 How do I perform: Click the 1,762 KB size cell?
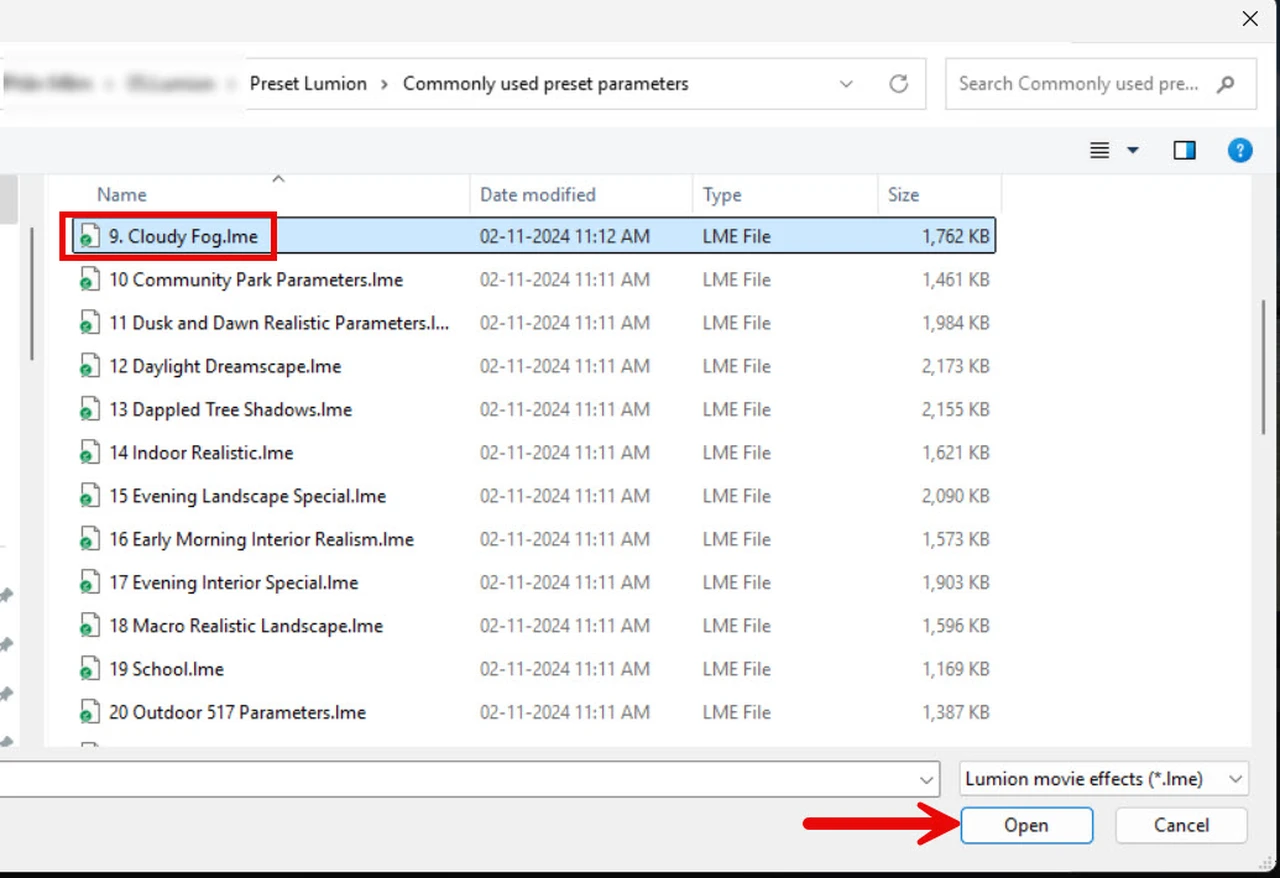coord(955,237)
